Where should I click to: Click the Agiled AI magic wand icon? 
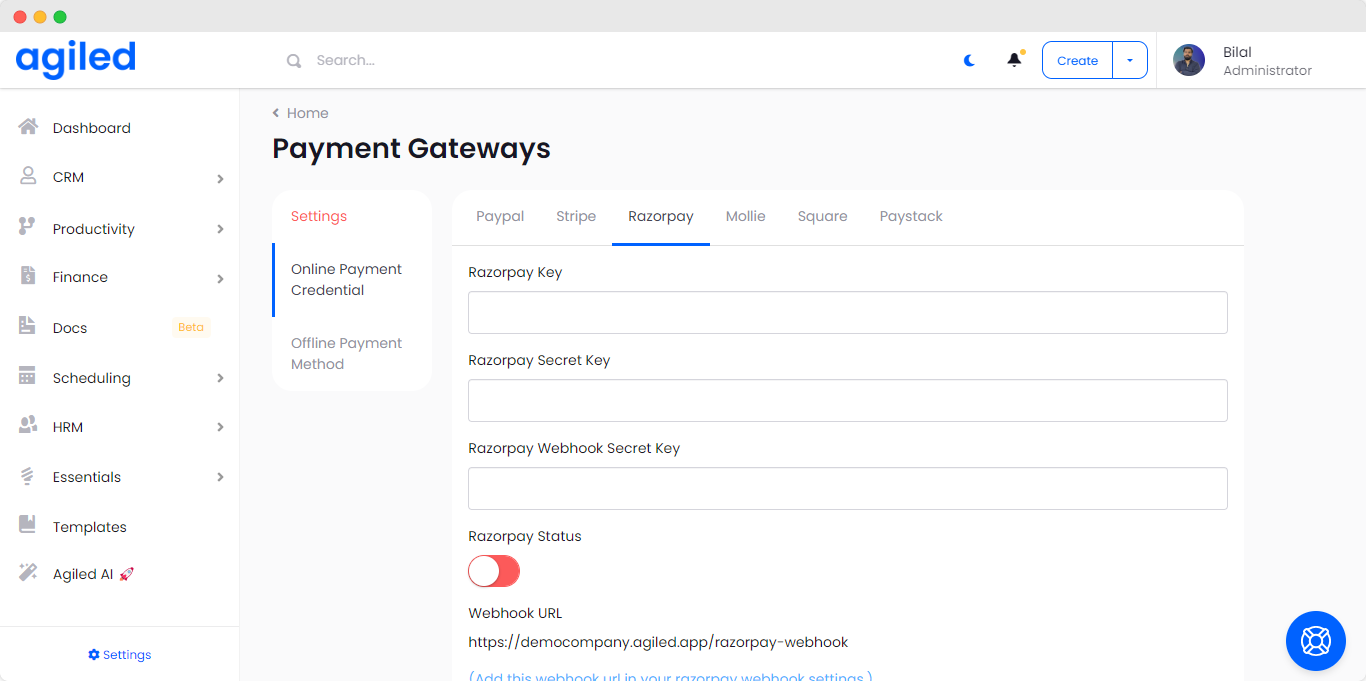(x=28, y=573)
